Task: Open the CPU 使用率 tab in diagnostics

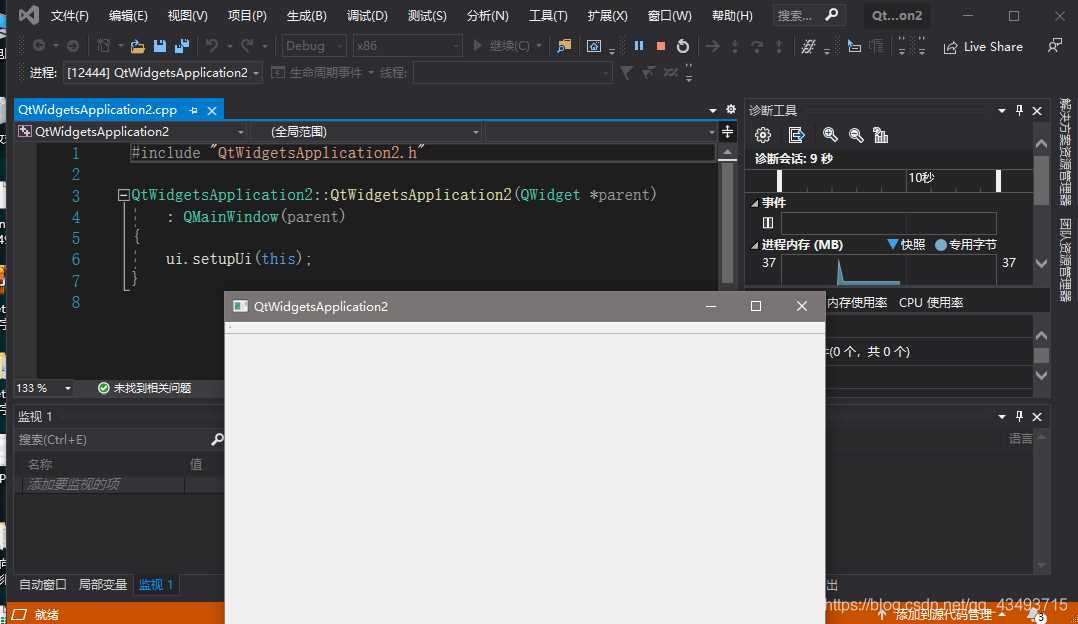Action: (931, 302)
